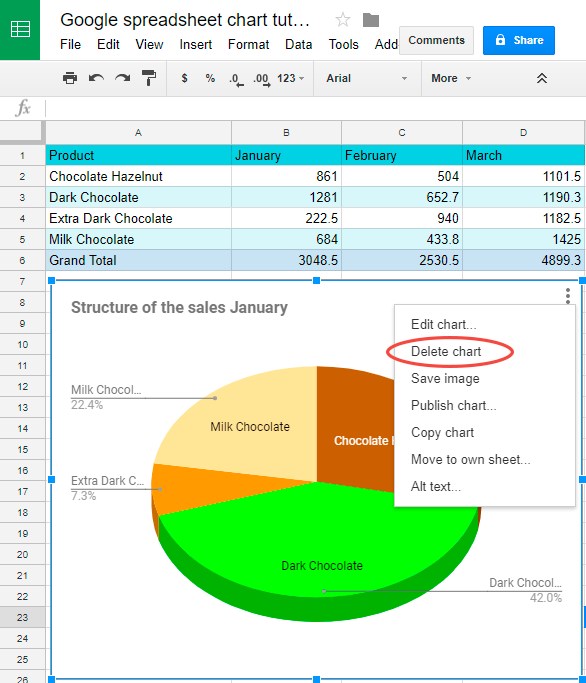586x683 pixels.
Task: Hide the menus with double chevron
Action: [542, 78]
